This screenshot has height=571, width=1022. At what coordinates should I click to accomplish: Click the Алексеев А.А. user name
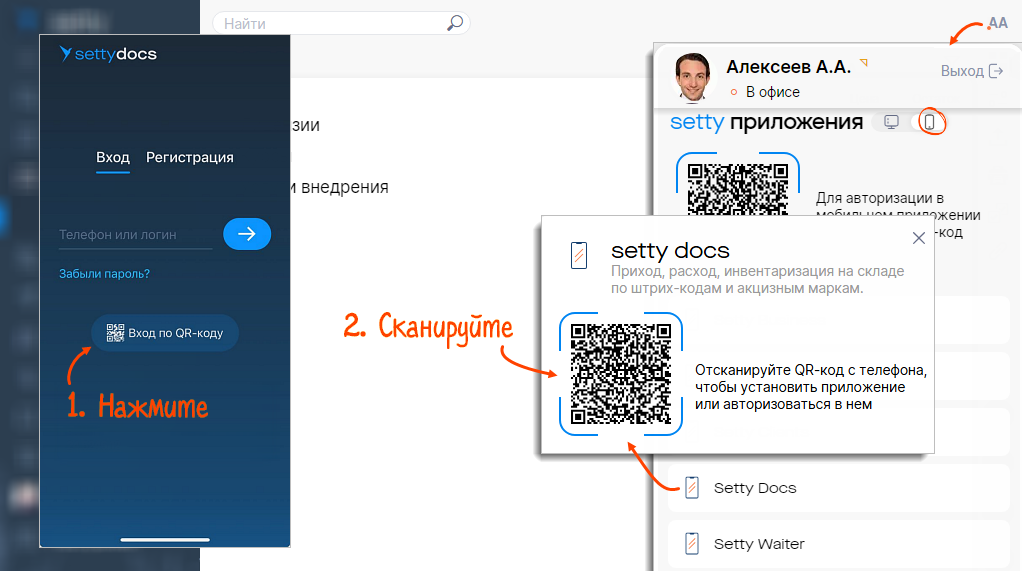[789, 67]
